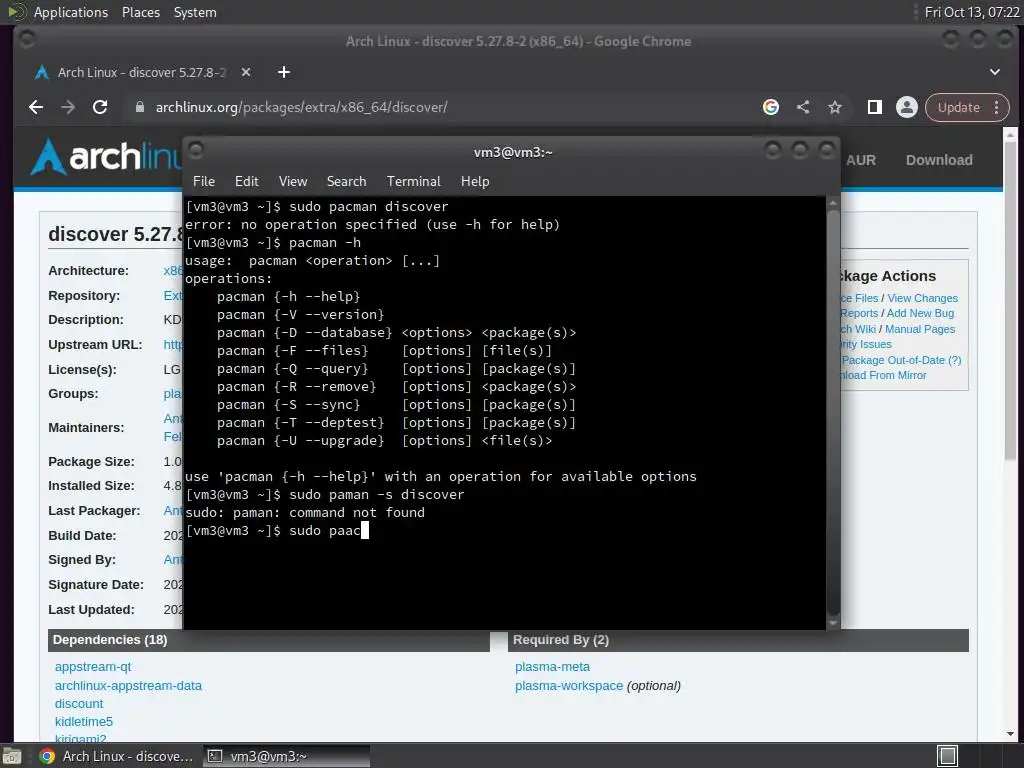
Task: Open the archlinux-appstream-data dependency link
Action: tap(128, 686)
